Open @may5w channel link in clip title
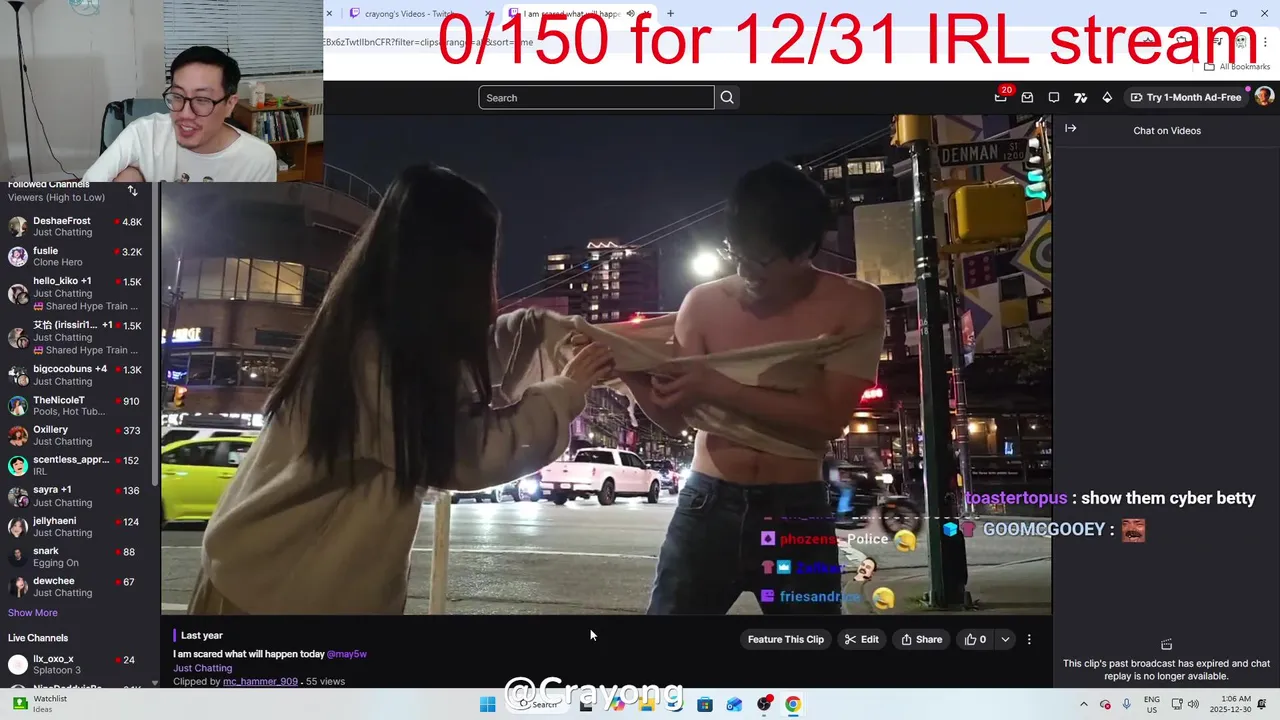 click(347, 653)
